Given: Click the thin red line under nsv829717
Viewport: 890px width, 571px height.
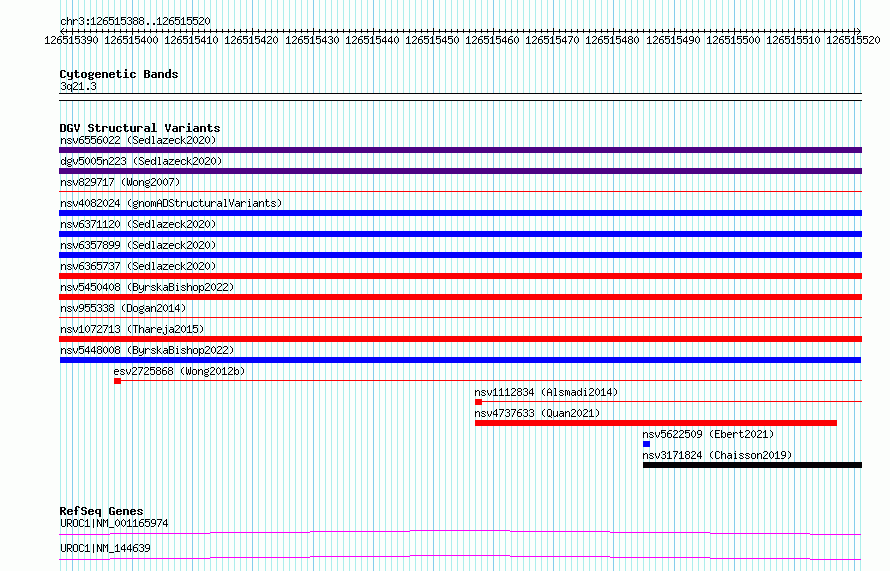Looking at the screenshot, I should pyautogui.click(x=460, y=192).
